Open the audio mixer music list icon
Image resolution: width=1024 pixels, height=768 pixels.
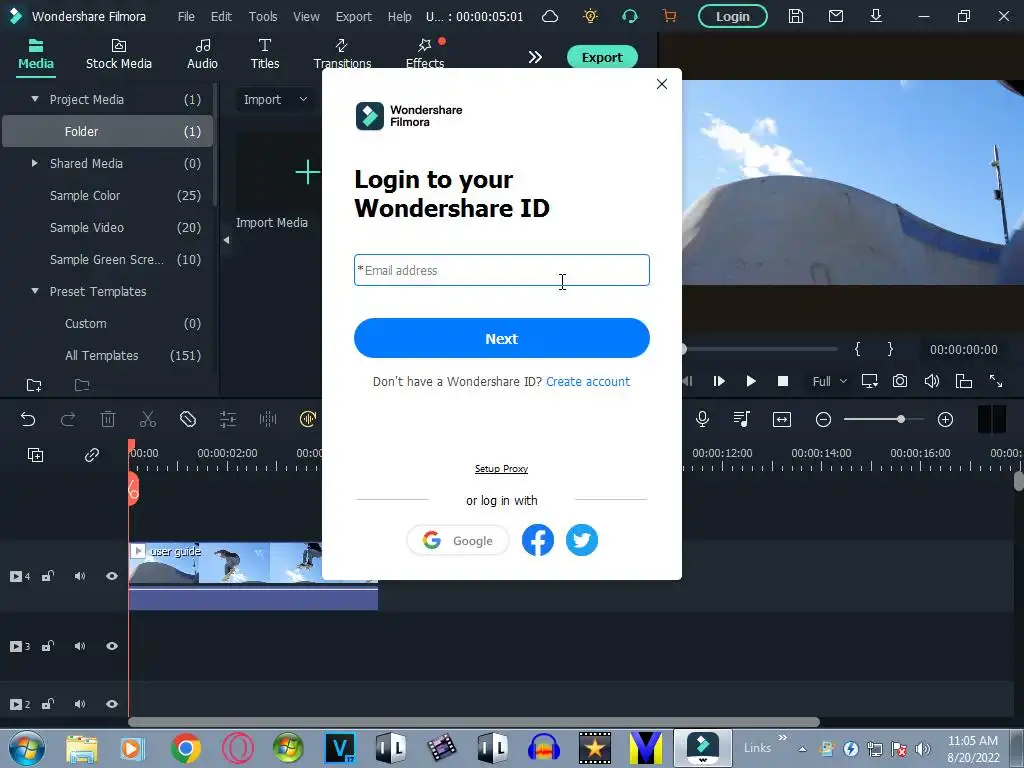click(x=742, y=419)
